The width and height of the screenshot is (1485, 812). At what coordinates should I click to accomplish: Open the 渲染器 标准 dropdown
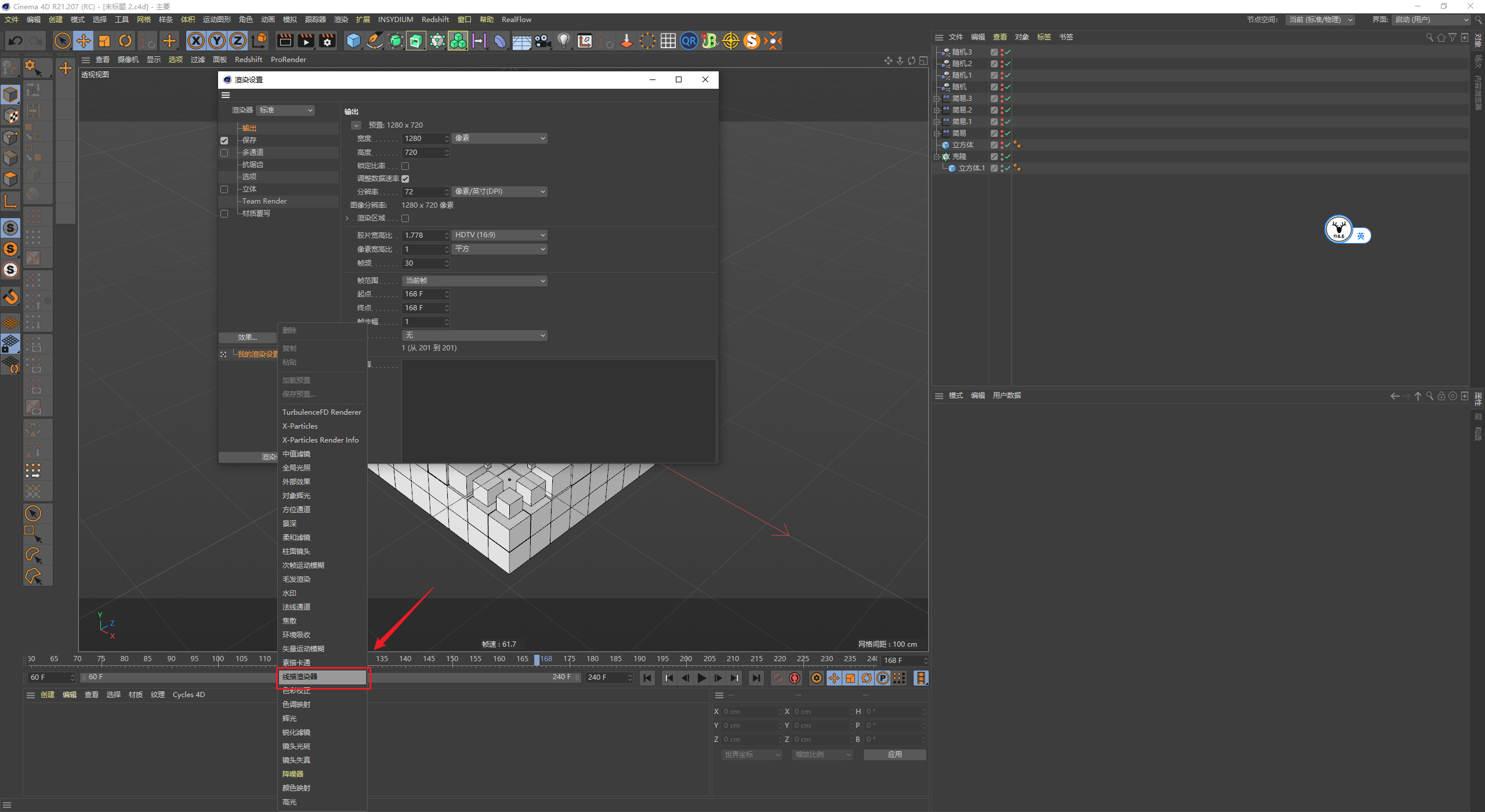pos(285,110)
